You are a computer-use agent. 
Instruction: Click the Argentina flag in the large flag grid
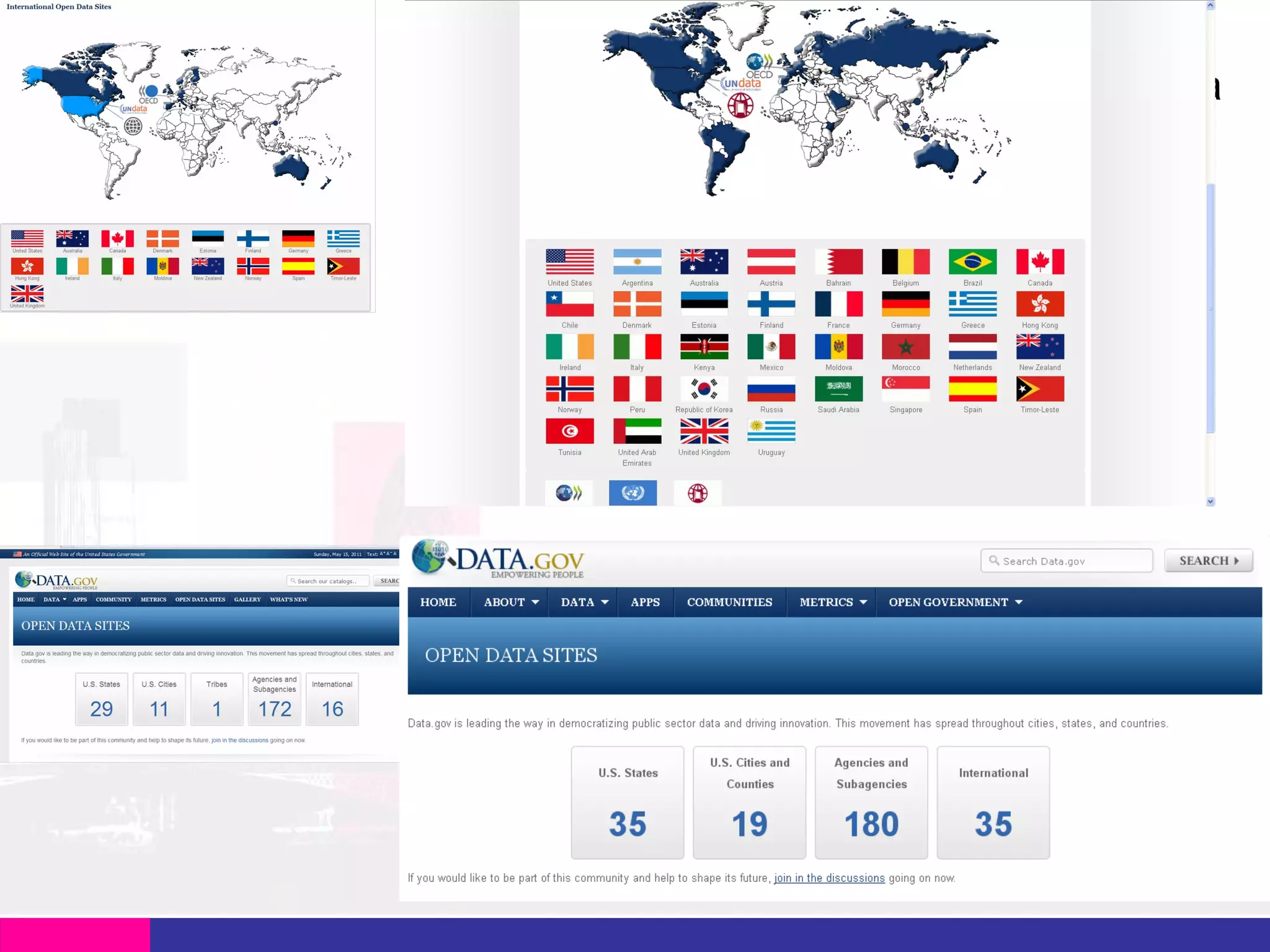(x=637, y=262)
